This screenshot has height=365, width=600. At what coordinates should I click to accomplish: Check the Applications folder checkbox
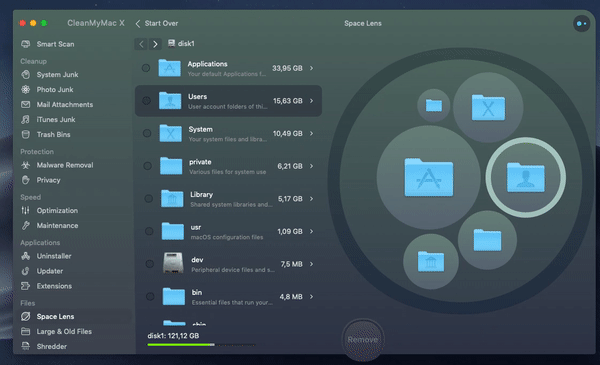(146, 68)
